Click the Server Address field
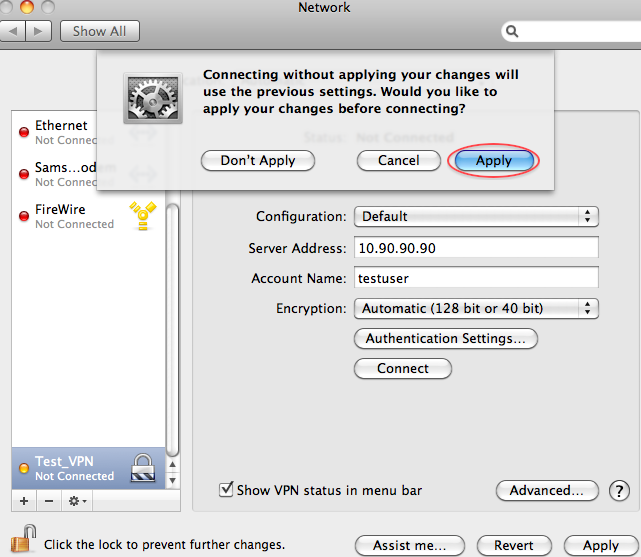Image resolution: width=641 pixels, height=557 pixels. click(x=476, y=248)
